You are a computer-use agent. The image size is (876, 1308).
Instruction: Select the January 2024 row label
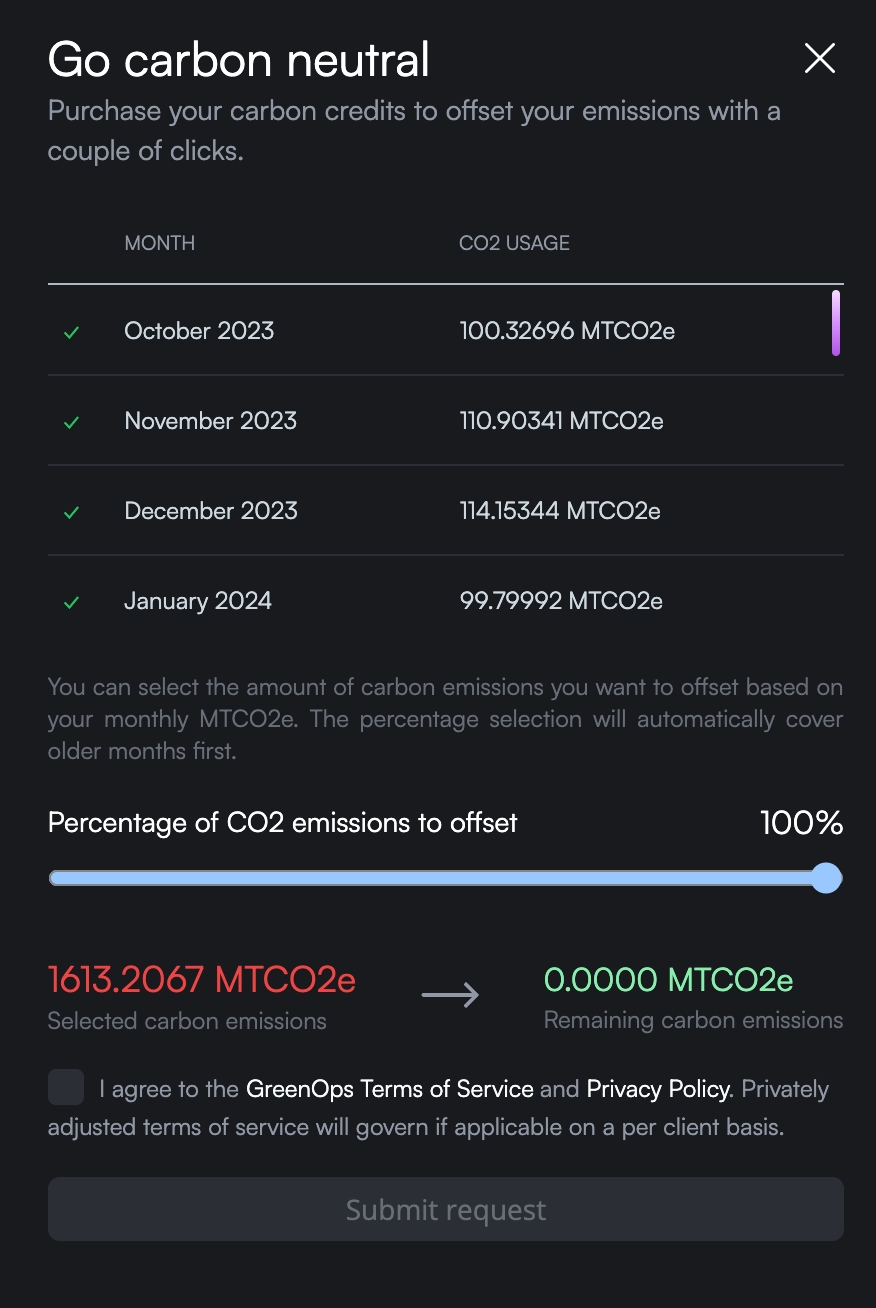tap(198, 601)
